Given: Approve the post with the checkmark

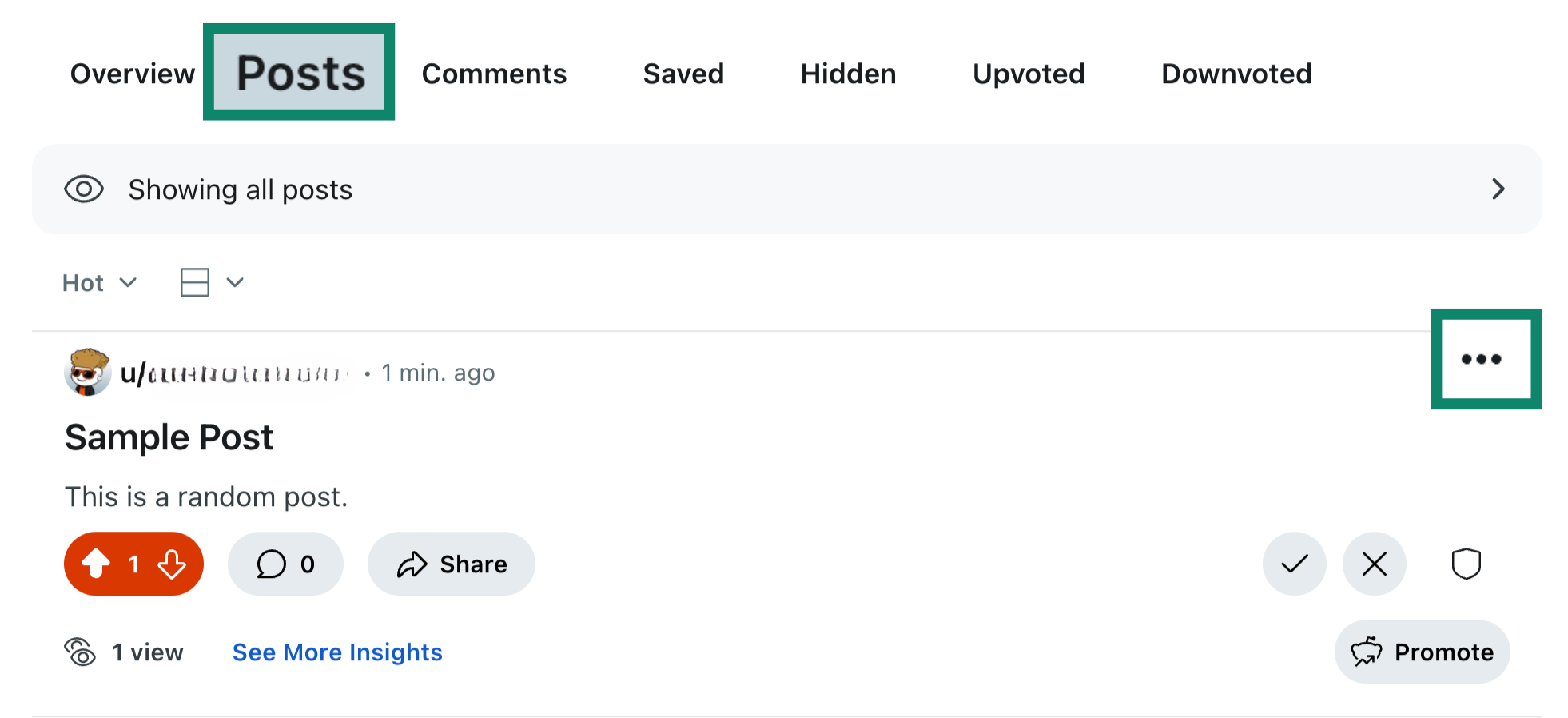Looking at the screenshot, I should click(x=1294, y=564).
